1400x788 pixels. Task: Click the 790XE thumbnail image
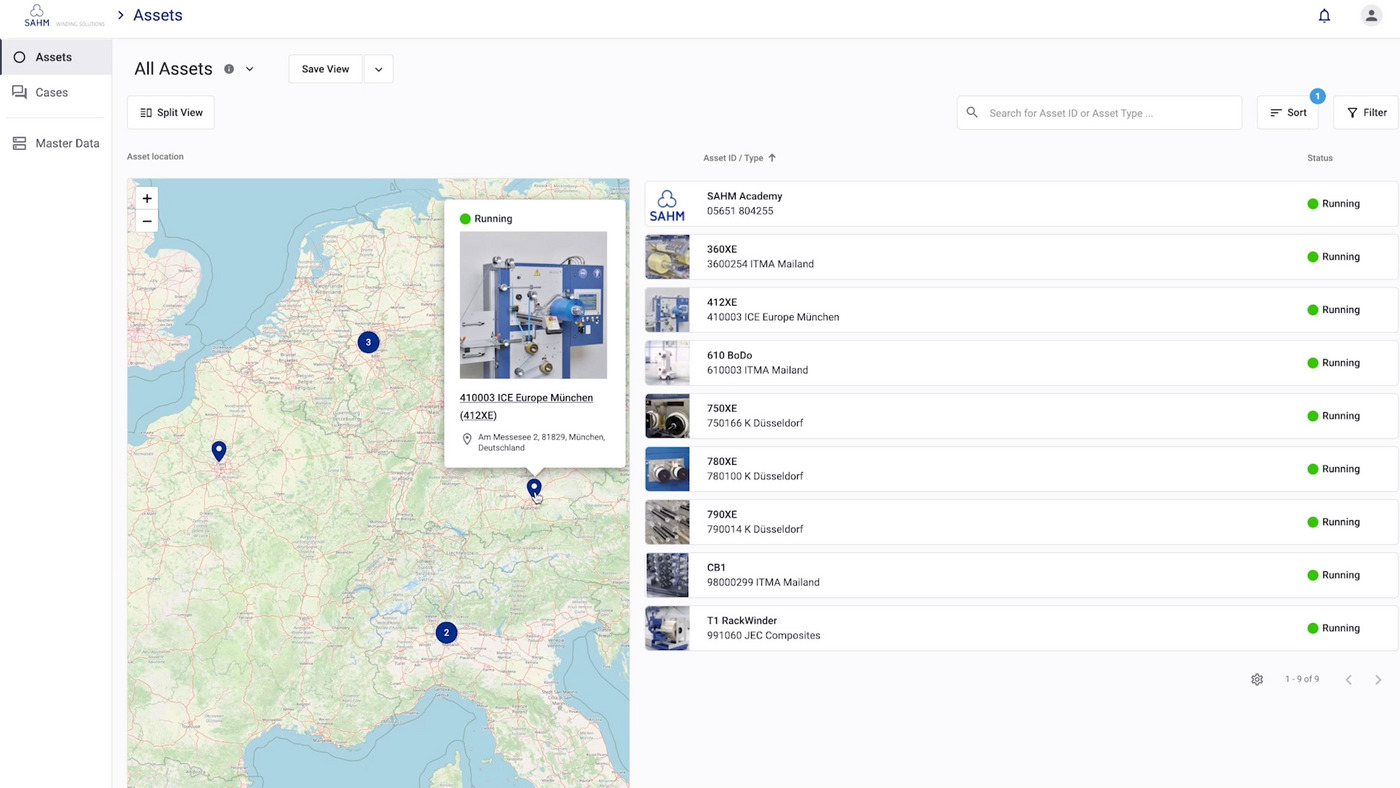point(667,522)
